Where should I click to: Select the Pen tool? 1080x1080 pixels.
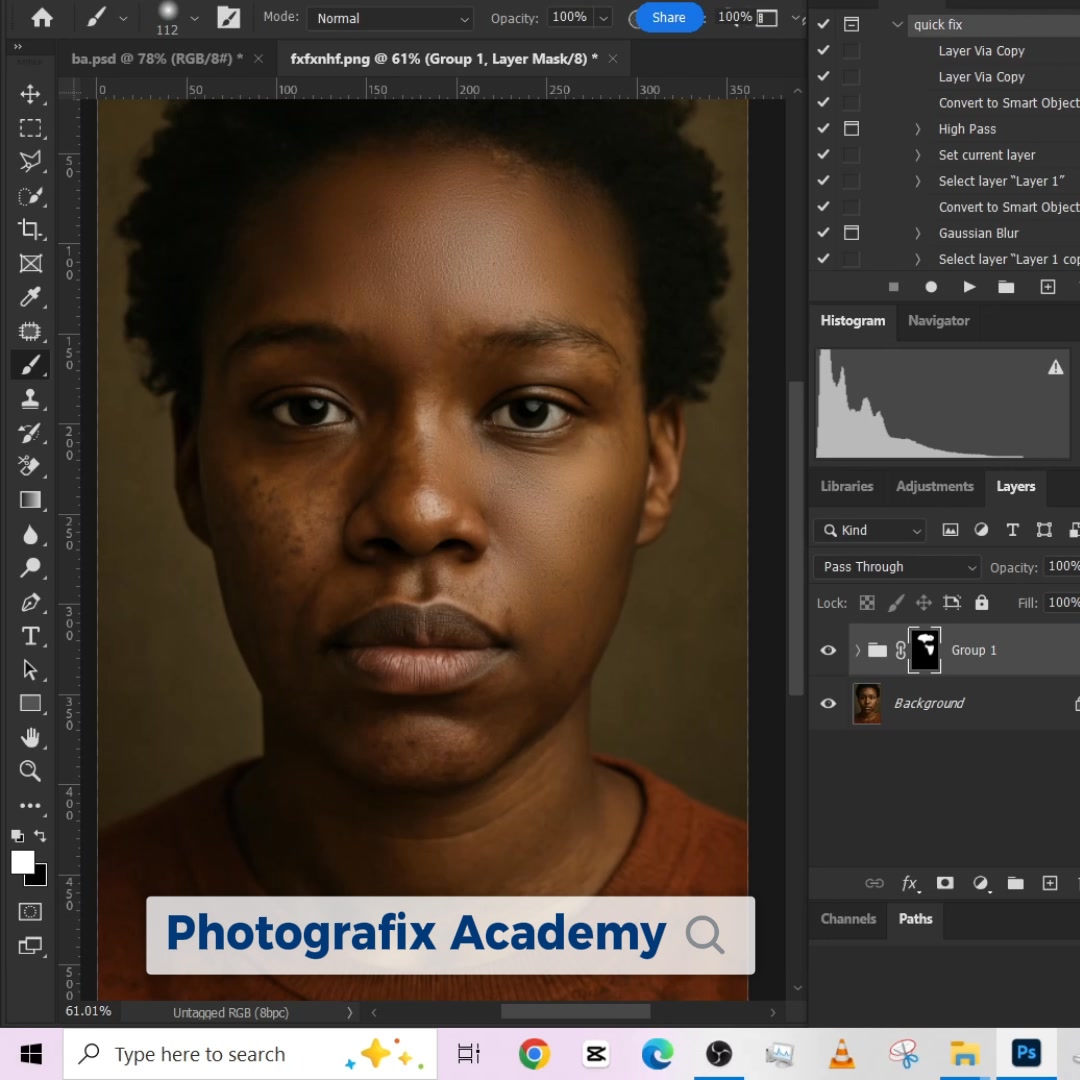click(30, 602)
